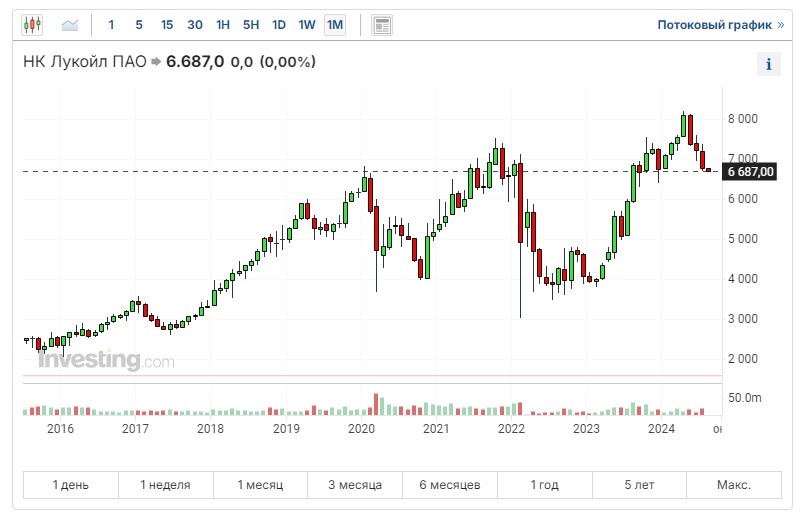Screen dimensions: 807x517
Task: Set the 15 minute interval
Action: pos(167,25)
